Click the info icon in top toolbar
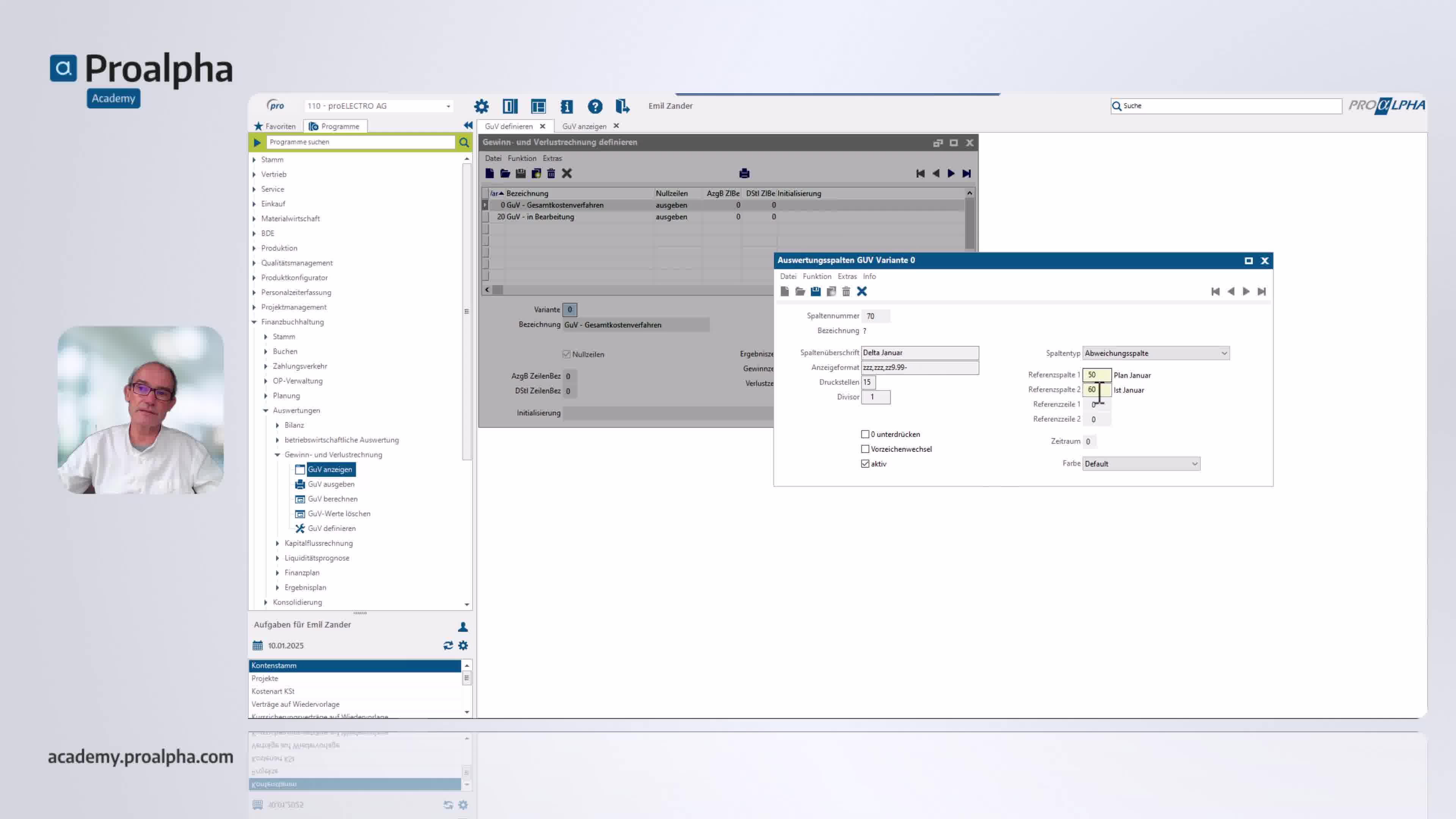 (x=566, y=106)
